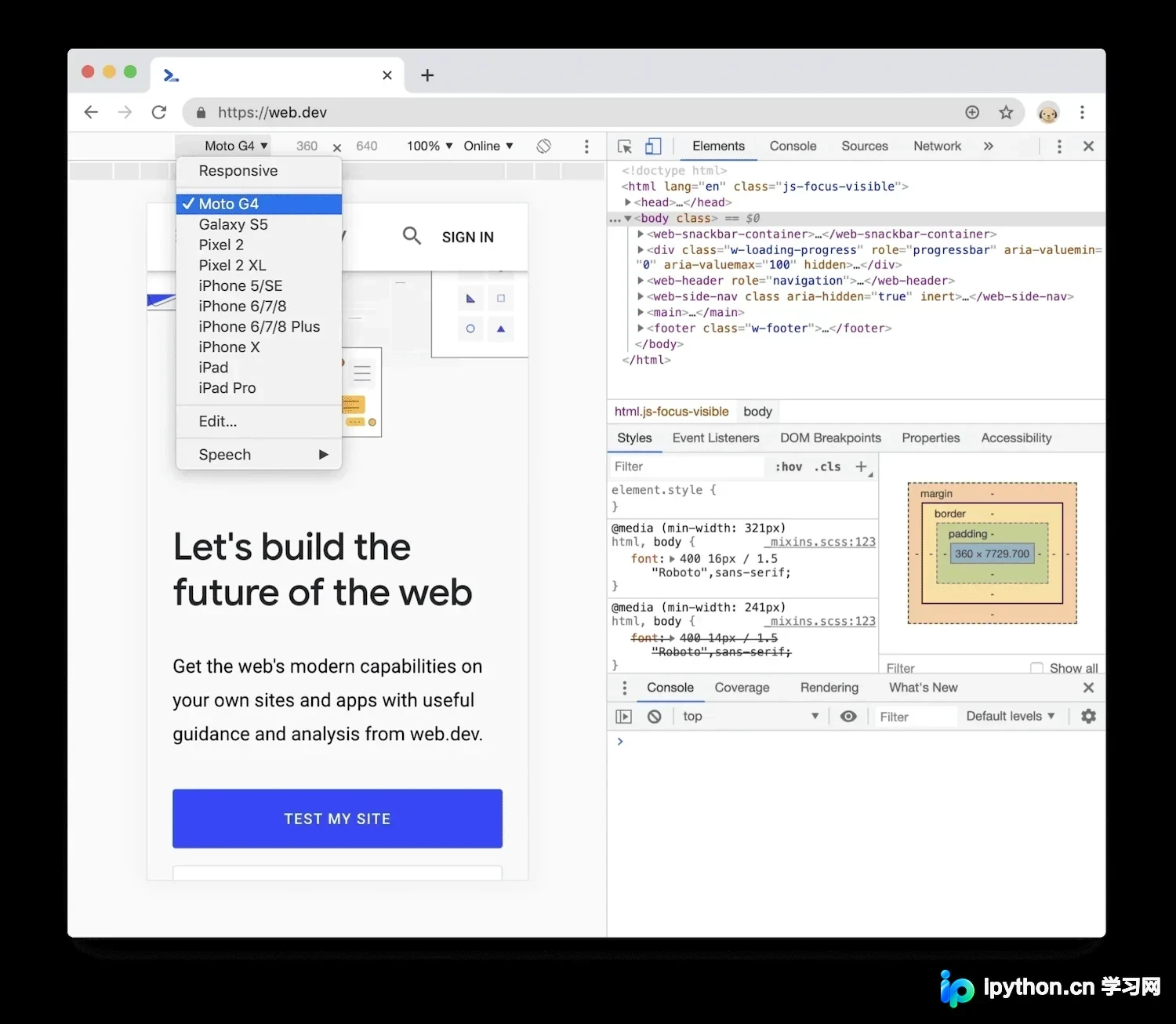Reload the web.dev page
1176x1024 pixels.
pyautogui.click(x=159, y=112)
